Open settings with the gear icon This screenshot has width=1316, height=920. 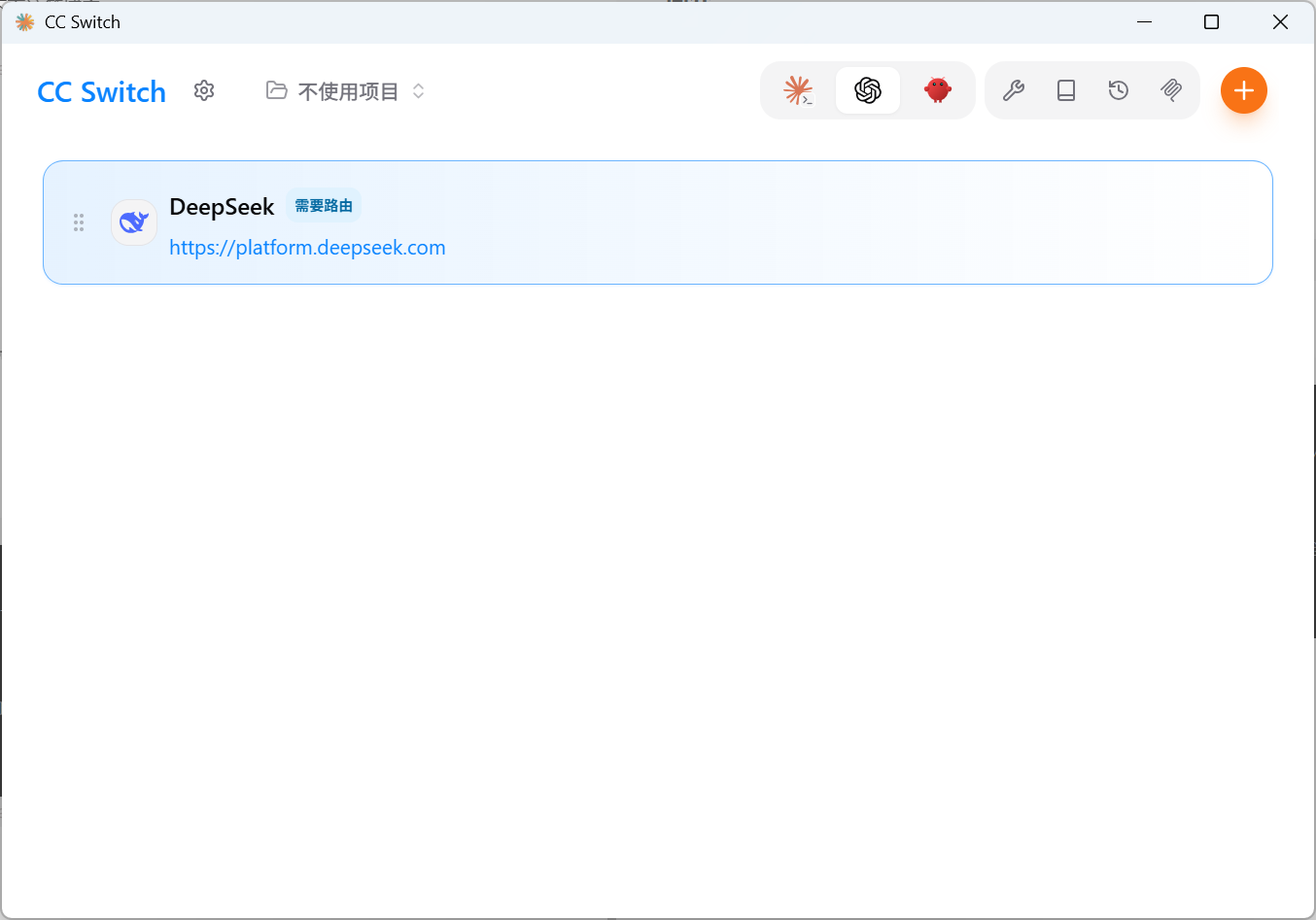[x=204, y=90]
